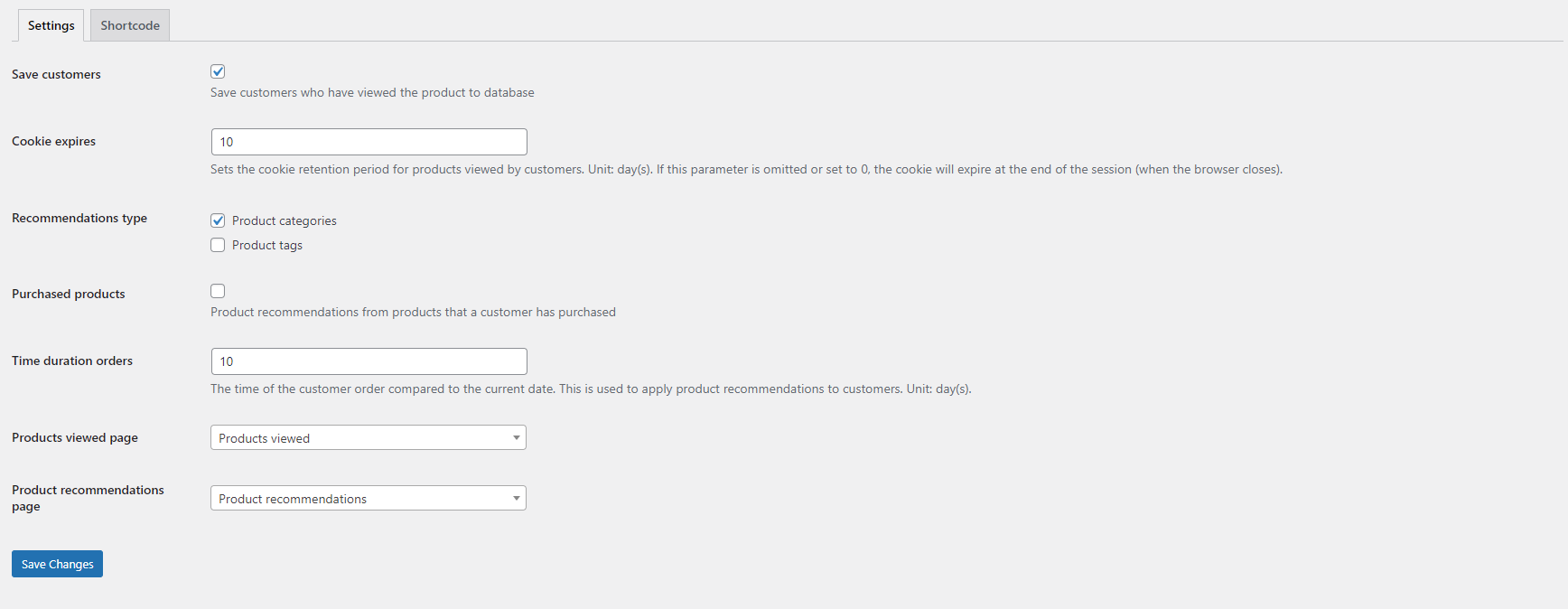The height and width of the screenshot is (609, 1568).
Task: Open Product recommendations page dropdown
Action: (x=369, y=499)
